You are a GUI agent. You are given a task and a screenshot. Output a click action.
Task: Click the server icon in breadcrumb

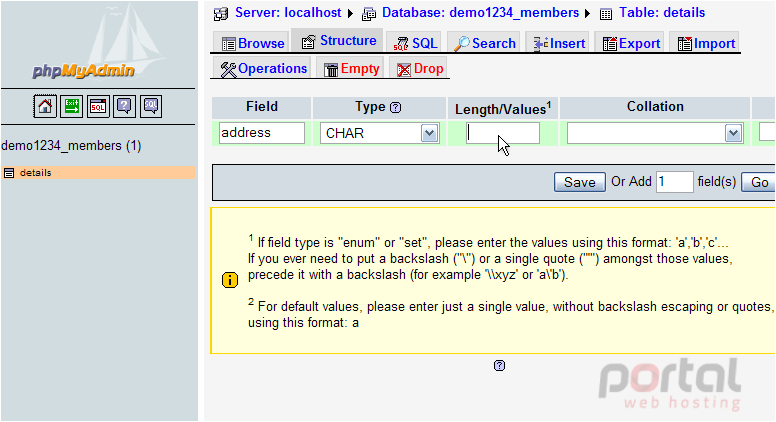pyautogui.click(x=221, y=14)
